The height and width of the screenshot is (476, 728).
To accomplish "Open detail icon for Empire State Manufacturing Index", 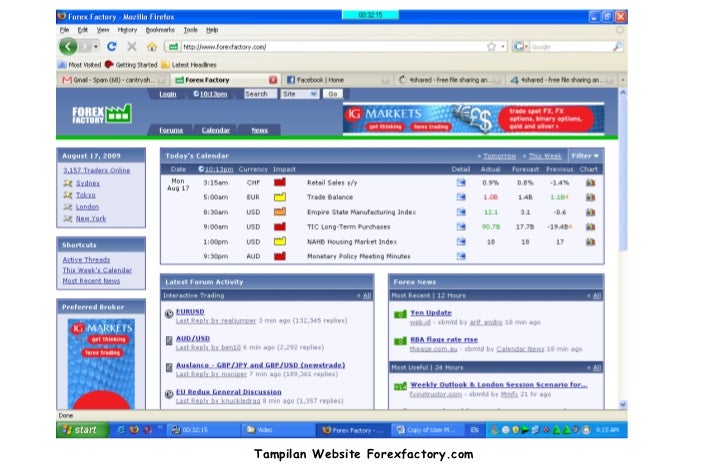I will [461, 212].
